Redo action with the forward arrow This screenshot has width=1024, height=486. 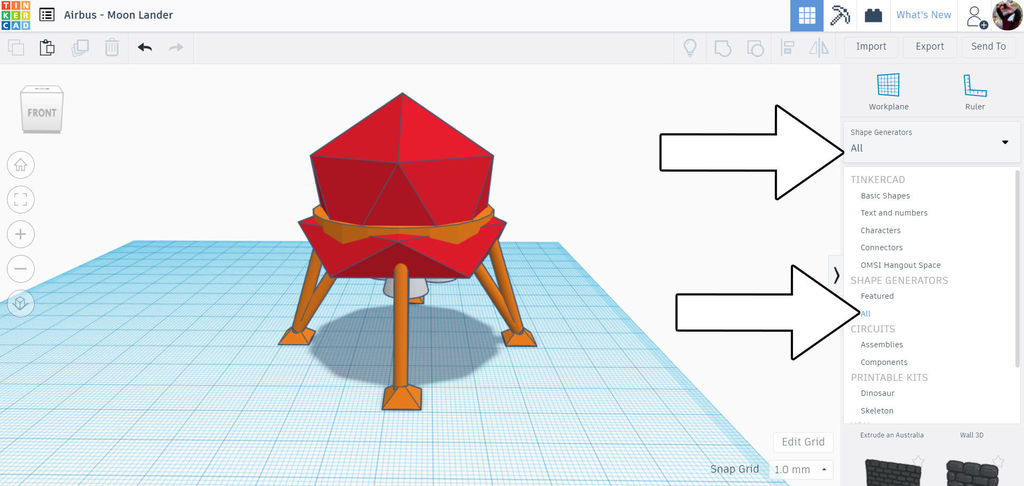click(176, 47)
